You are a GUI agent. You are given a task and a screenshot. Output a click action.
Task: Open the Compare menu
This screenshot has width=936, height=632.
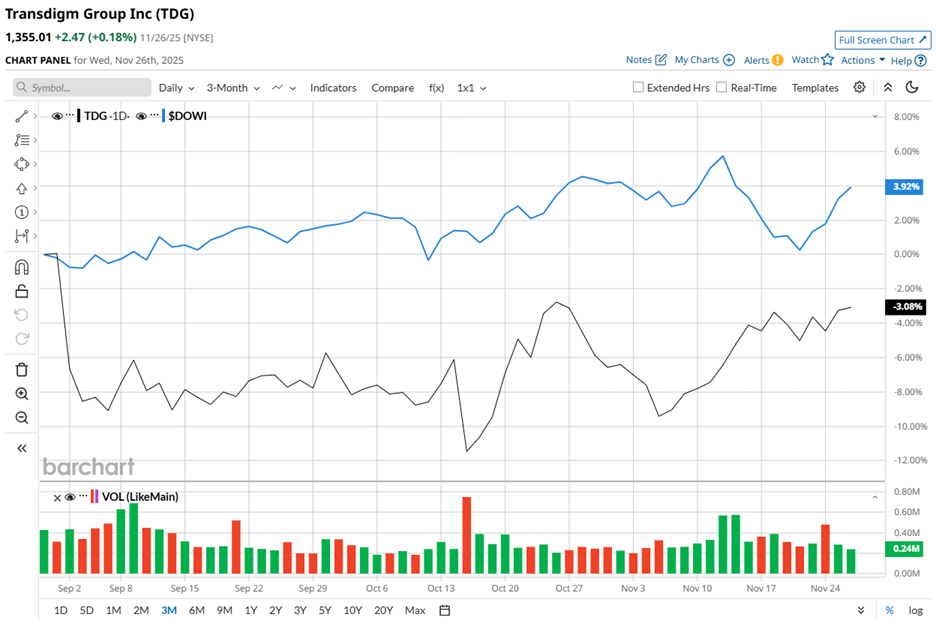(392, 88)
